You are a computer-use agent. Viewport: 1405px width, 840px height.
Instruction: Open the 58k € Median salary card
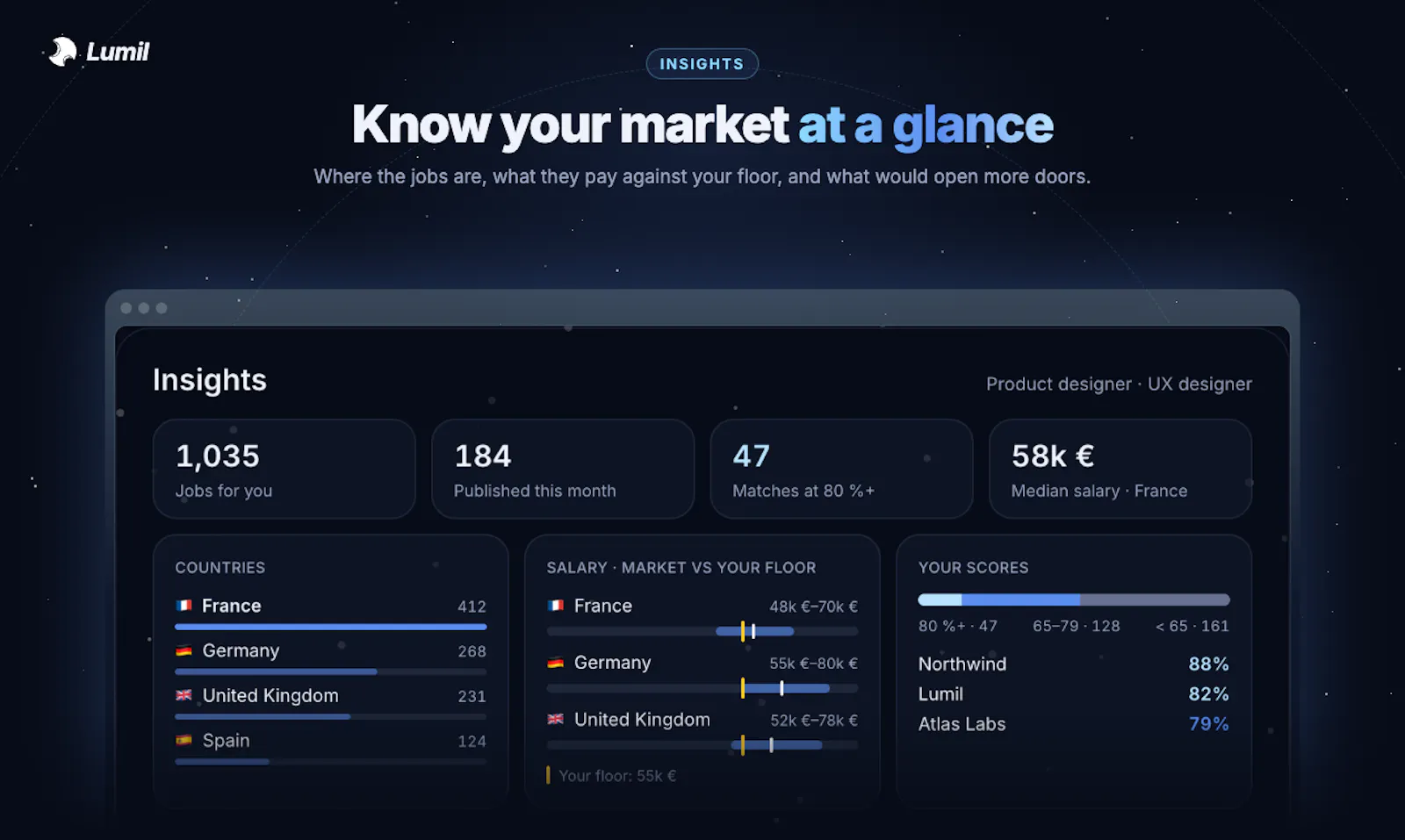[1120, 469]
